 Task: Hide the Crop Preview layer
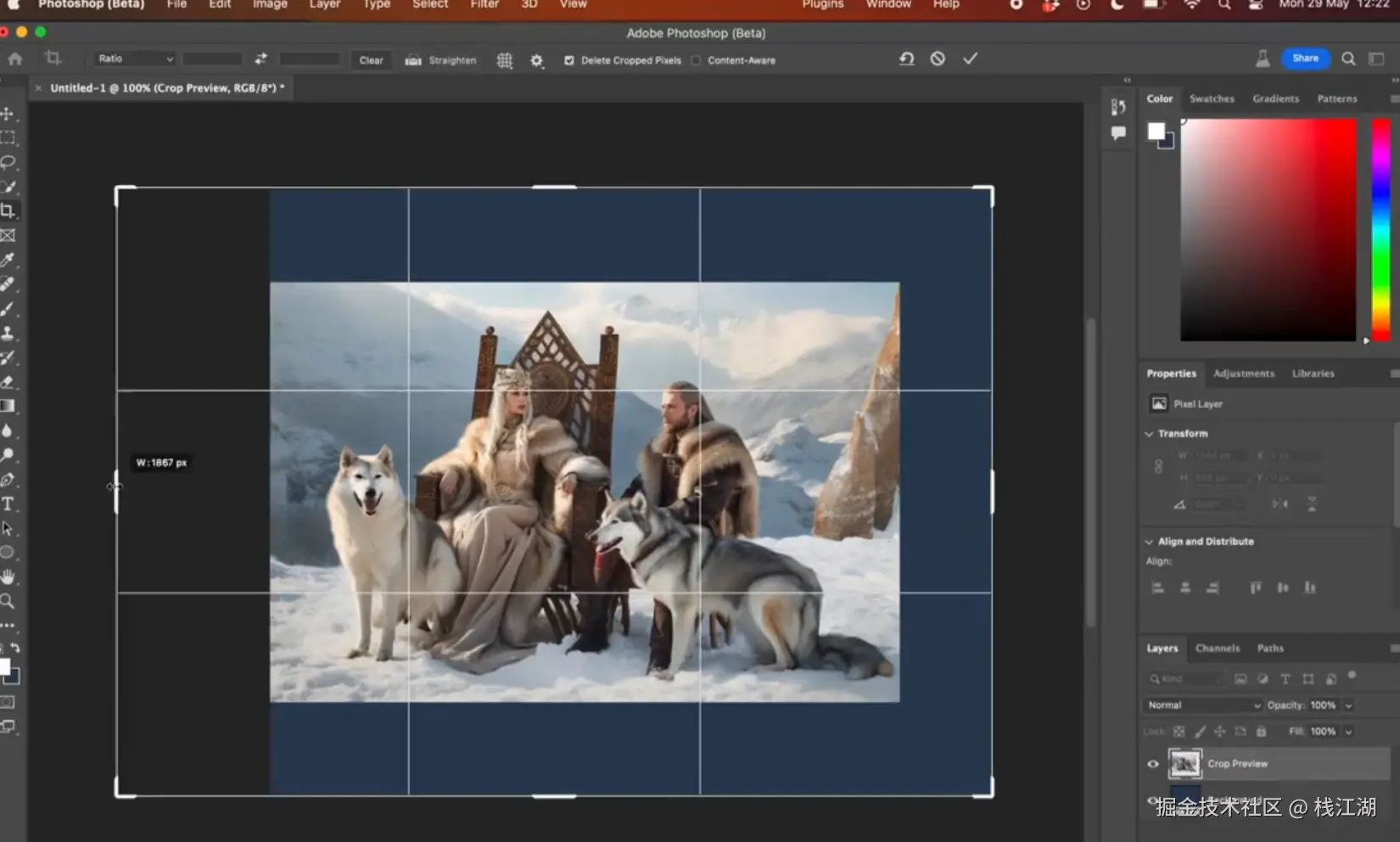(x=1152, y=764)
